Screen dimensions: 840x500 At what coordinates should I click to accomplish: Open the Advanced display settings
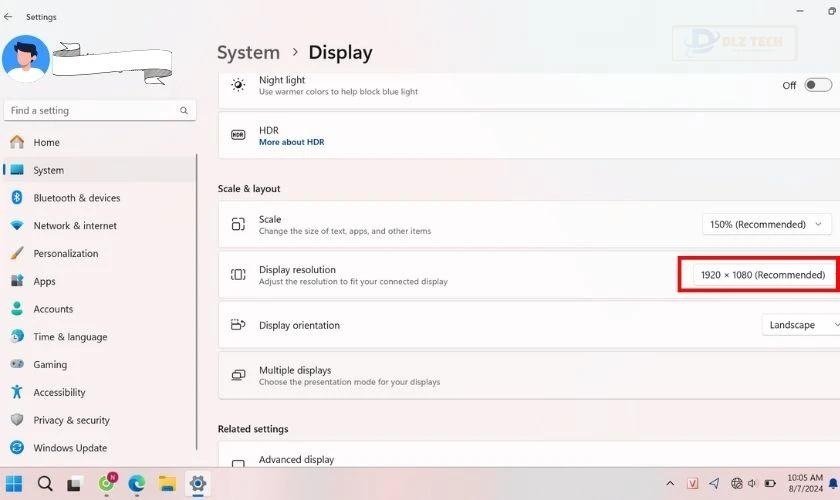click(529, 456)
